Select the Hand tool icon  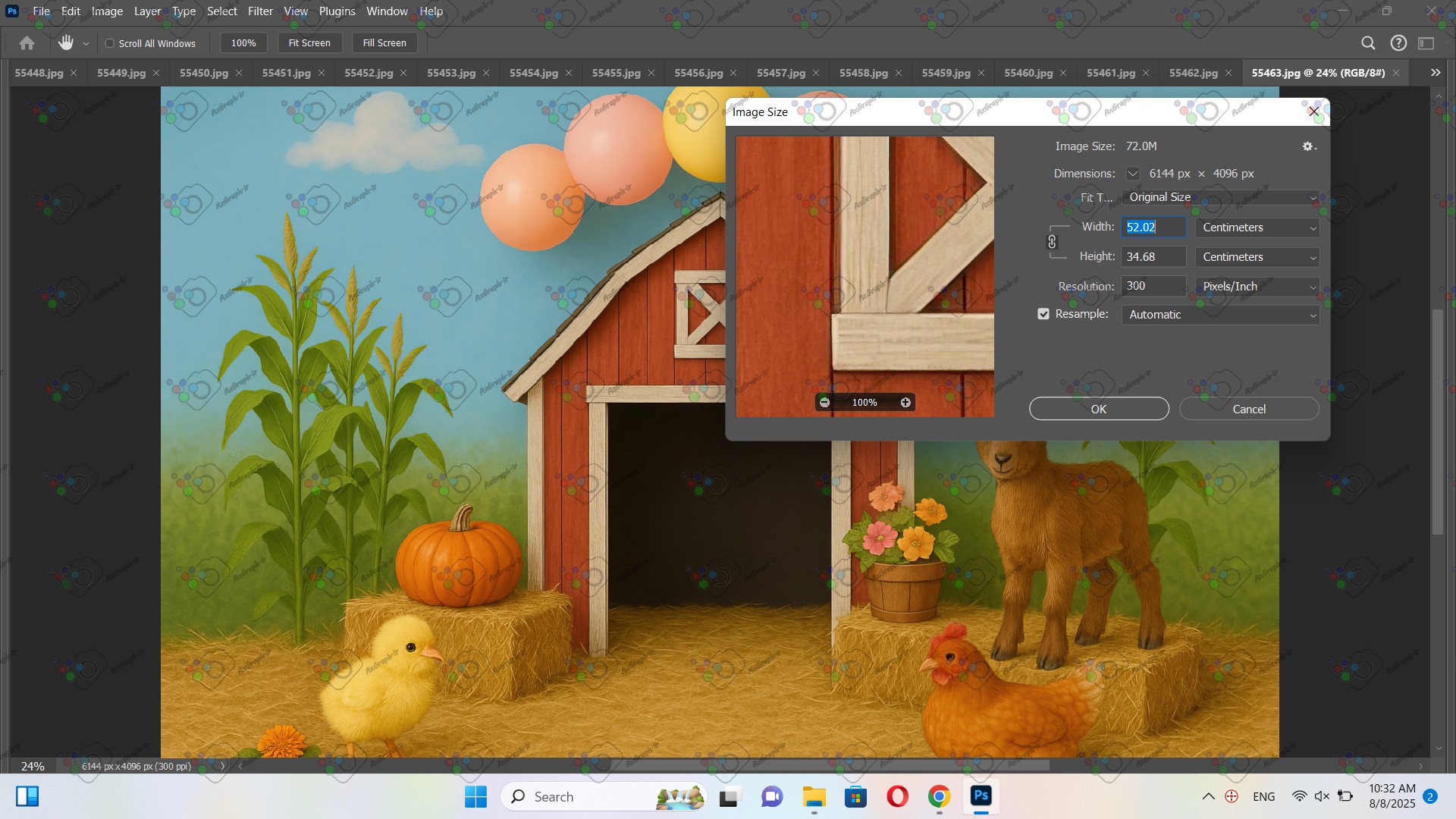[x=66, y=43]
